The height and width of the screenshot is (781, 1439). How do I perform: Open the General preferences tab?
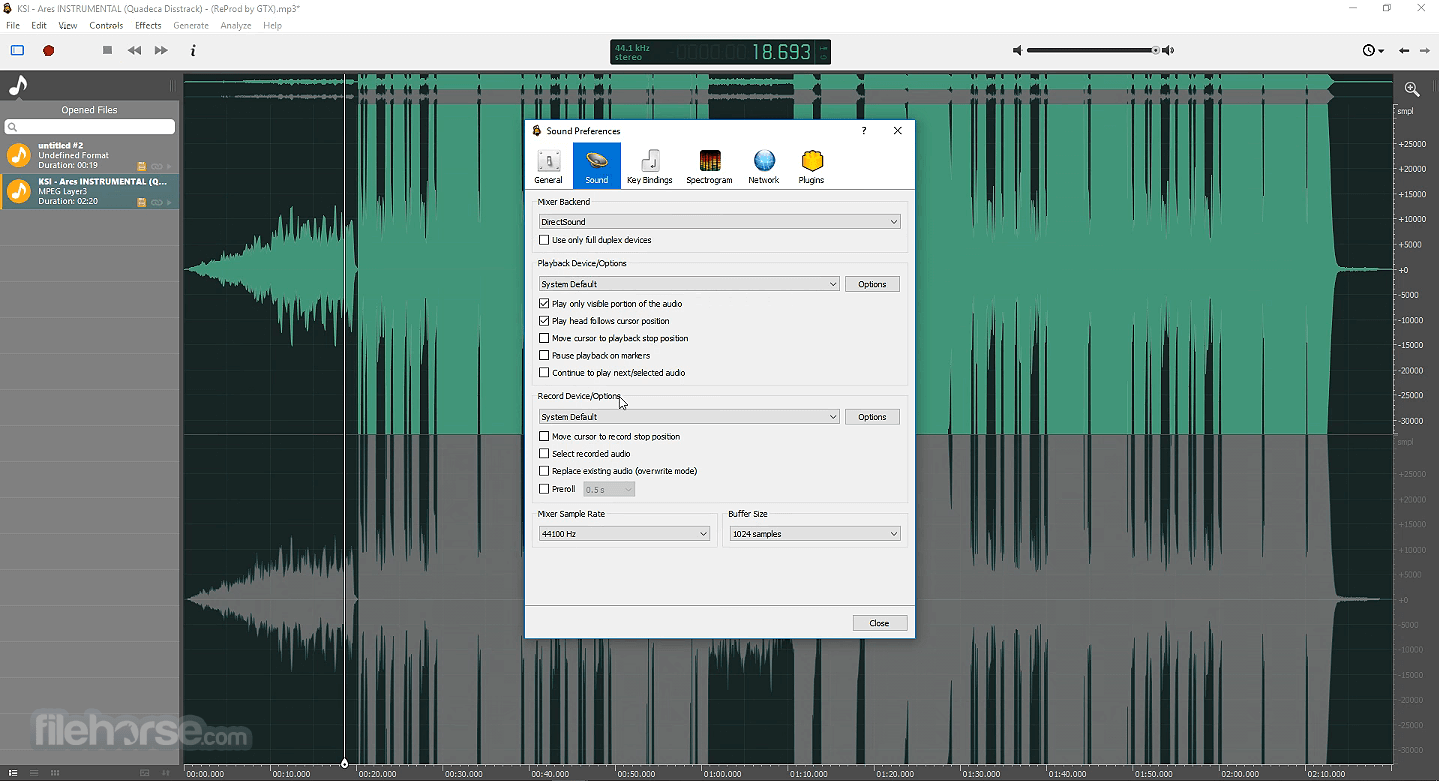548,166
